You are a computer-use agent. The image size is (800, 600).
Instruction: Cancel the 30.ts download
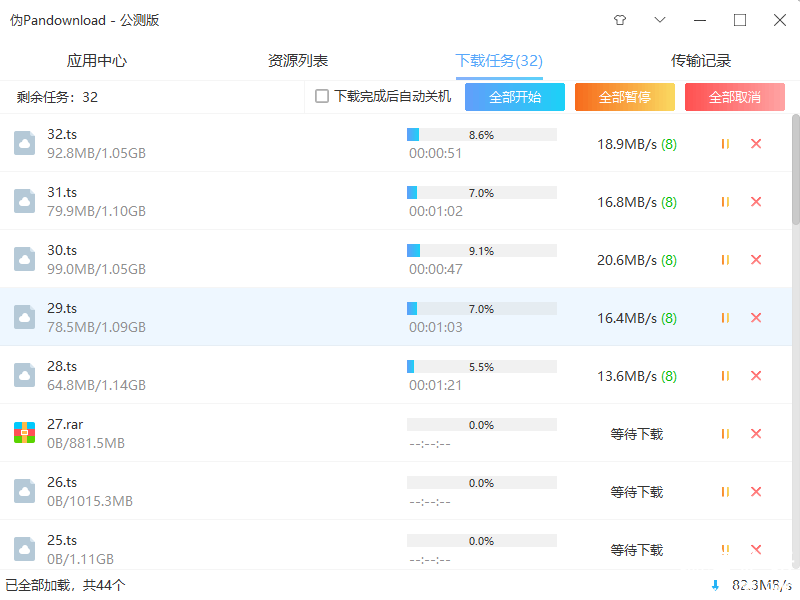(756, 260)
